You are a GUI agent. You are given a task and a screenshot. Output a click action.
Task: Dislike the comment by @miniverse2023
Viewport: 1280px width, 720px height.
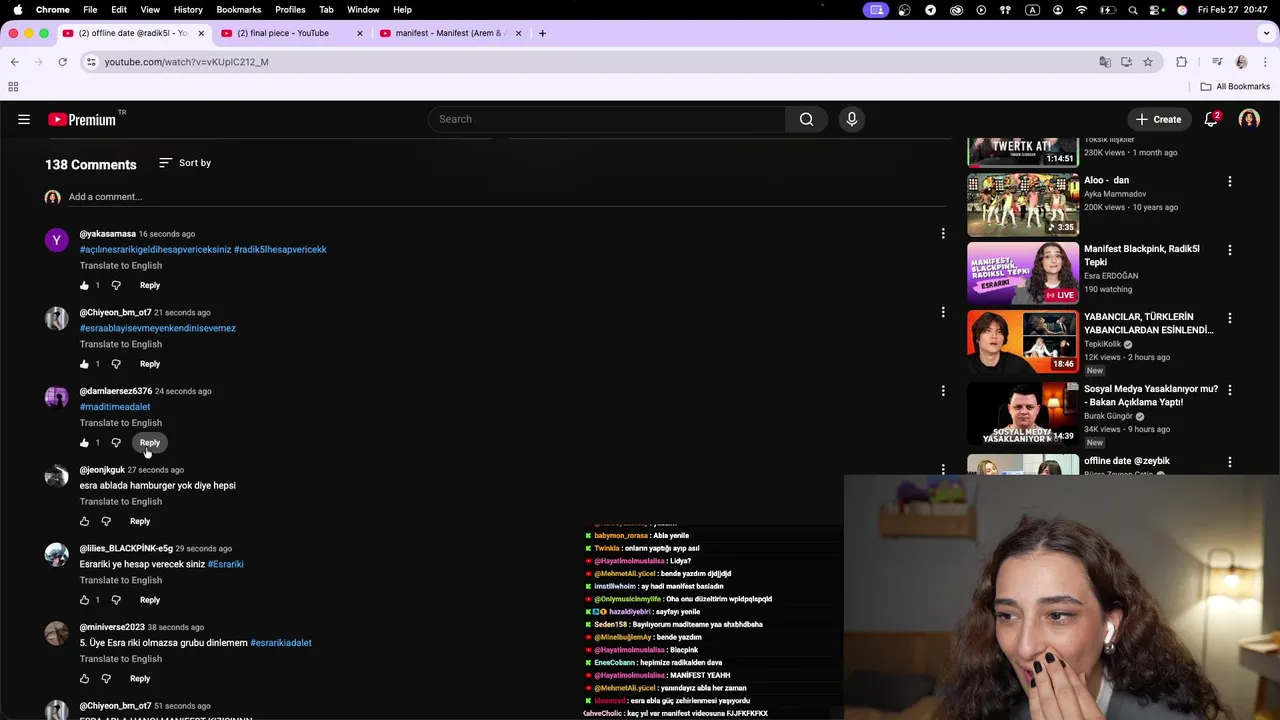[x=106, y=679]
